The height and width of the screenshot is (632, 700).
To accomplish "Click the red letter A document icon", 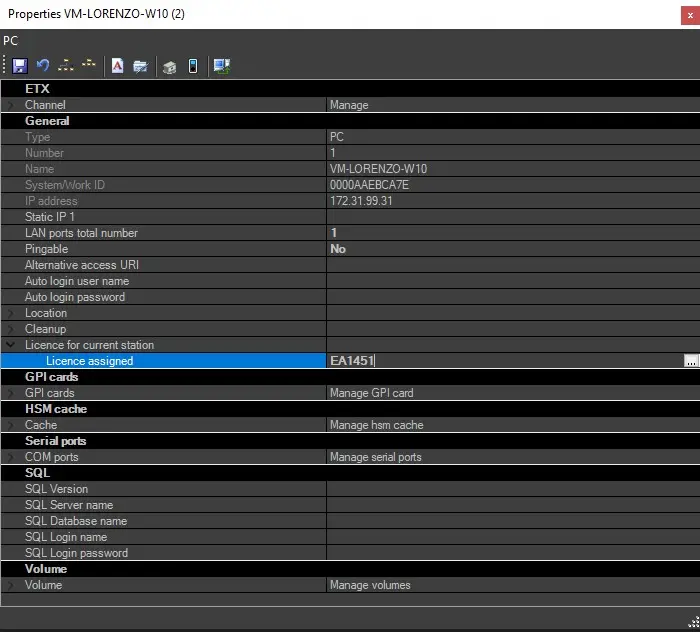I will click(118, 66).
